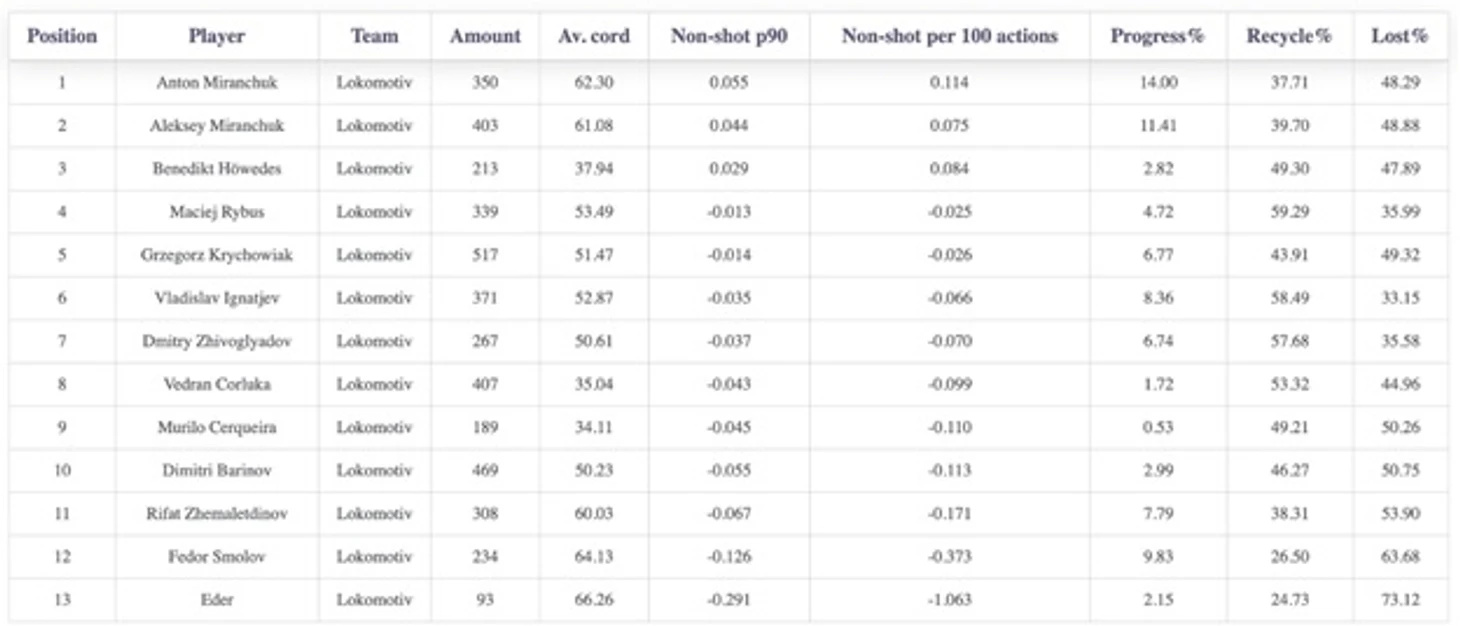This screenshot has width=1460, height=626.
Task: Select the Lost% value 73.12 cell
Action: click(x=1400, y=600)
